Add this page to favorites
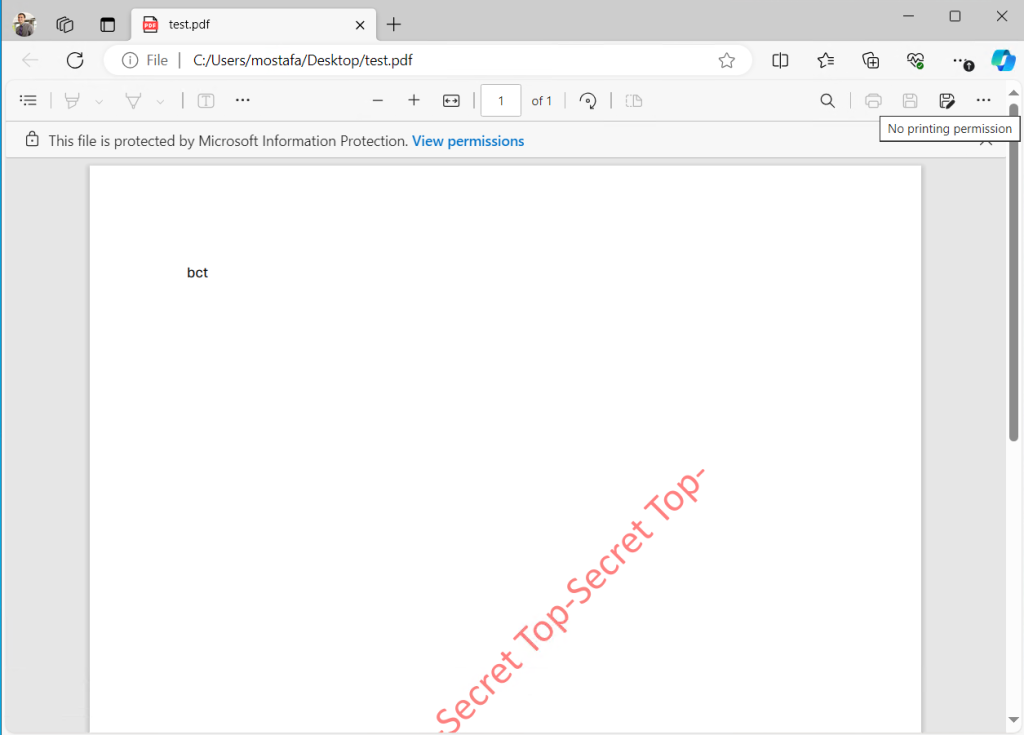The height and width of the screenshot is (735, 1024). (727, 61)
